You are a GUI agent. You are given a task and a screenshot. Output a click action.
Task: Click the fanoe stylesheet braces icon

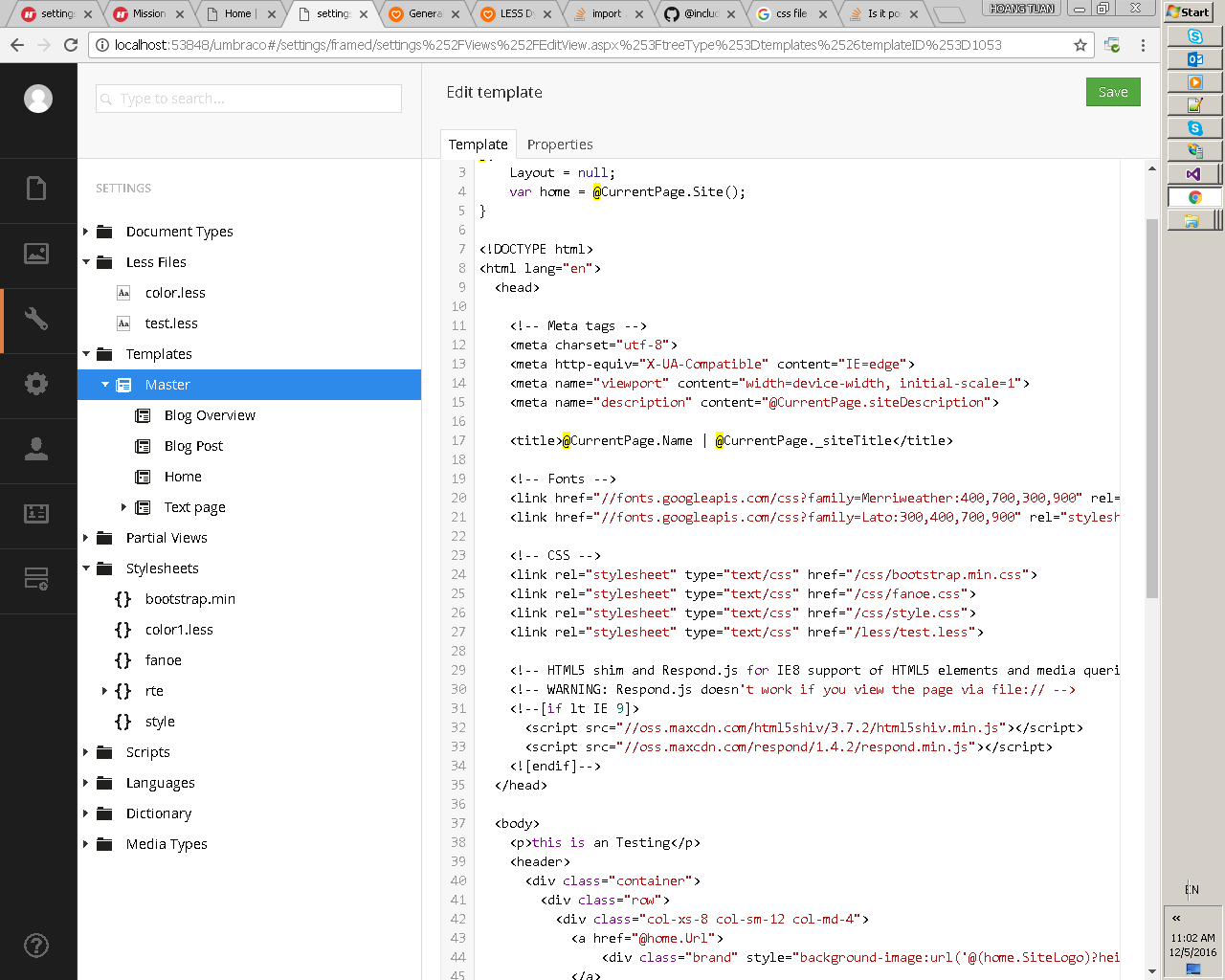pos(122,660)
